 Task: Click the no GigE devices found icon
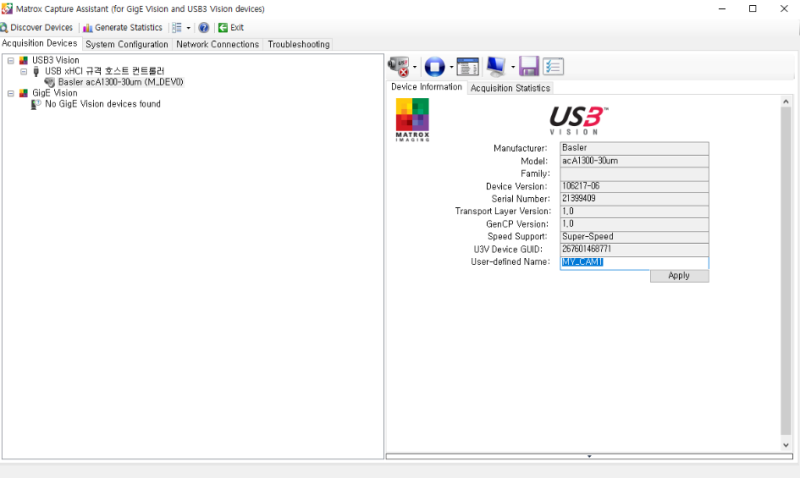(36, 104)
